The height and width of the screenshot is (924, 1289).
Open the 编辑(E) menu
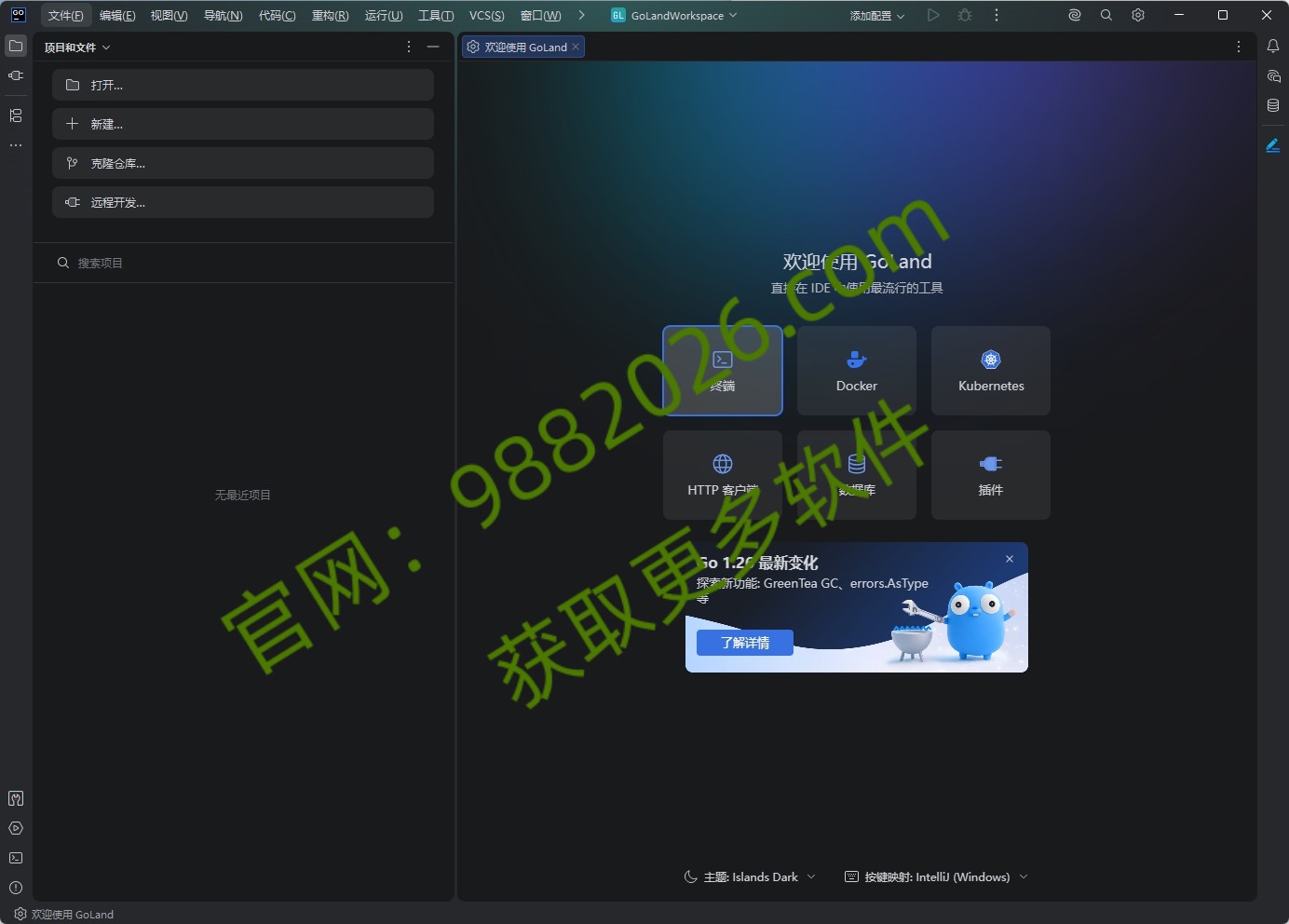pyautogui.click(x=117, y=15)
